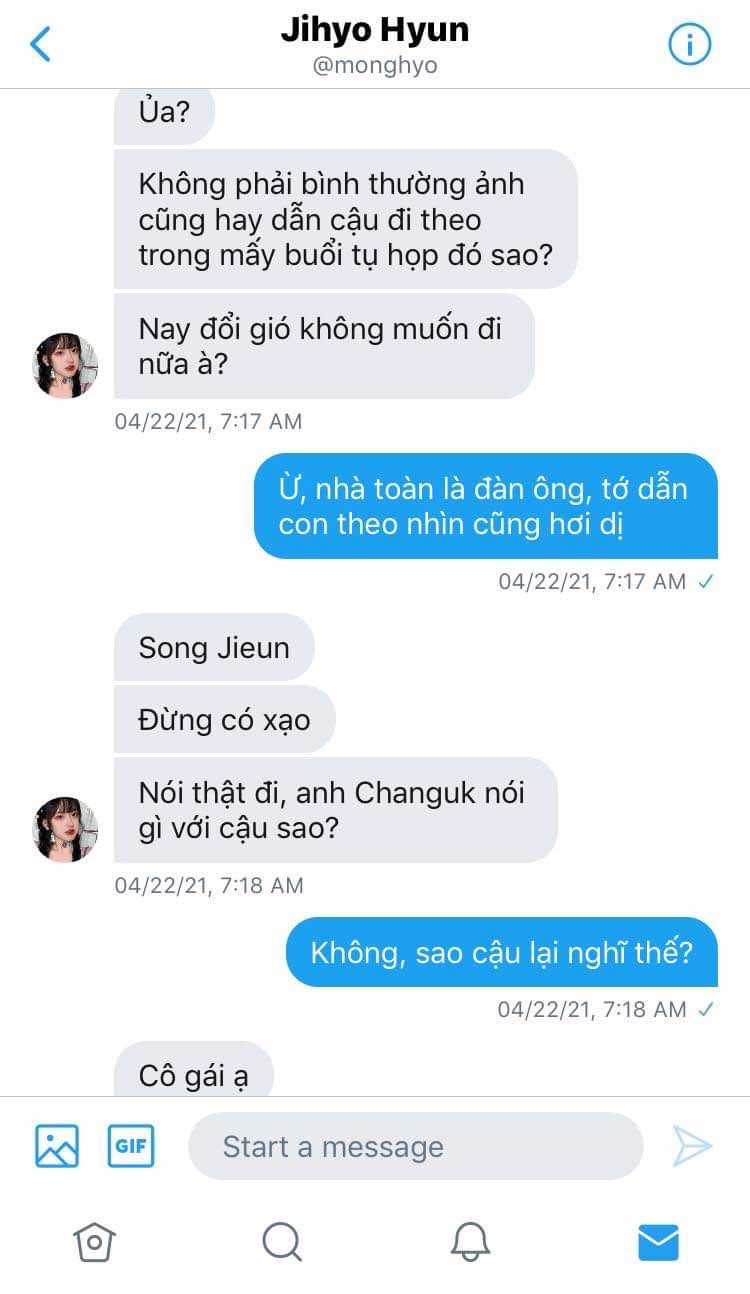Tap avatar next to 'Nay đổi gió' message
The width and height of the screenshot is (750, 1294).
[x=65, y=365]
